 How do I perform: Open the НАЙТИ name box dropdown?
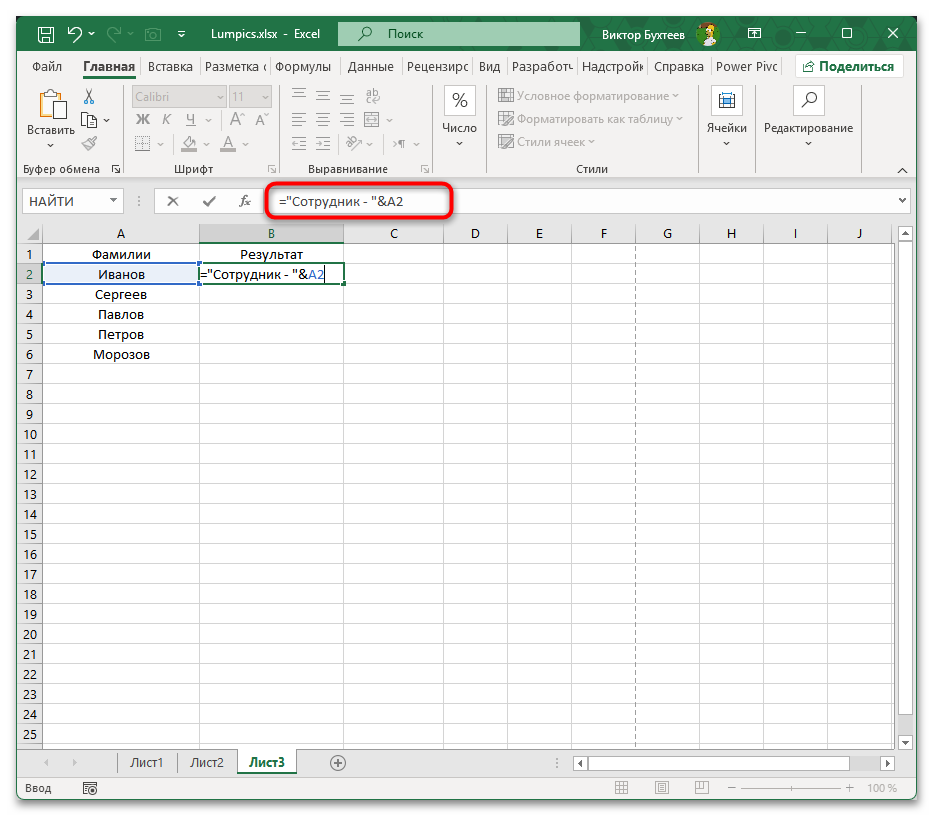pyautogui.click(x=112, y=201)
